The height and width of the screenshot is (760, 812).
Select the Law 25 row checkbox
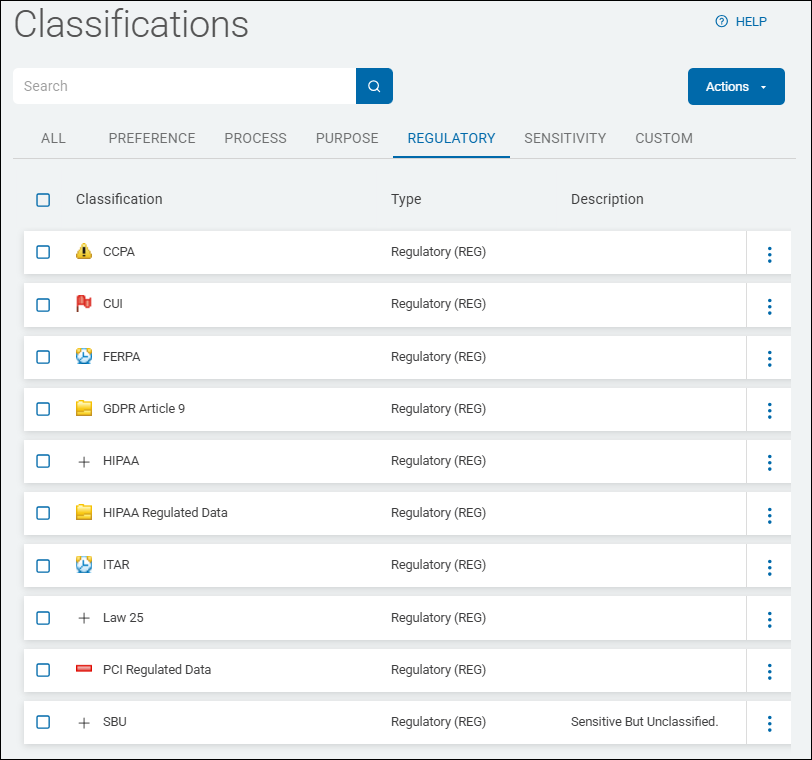point(43,618)
